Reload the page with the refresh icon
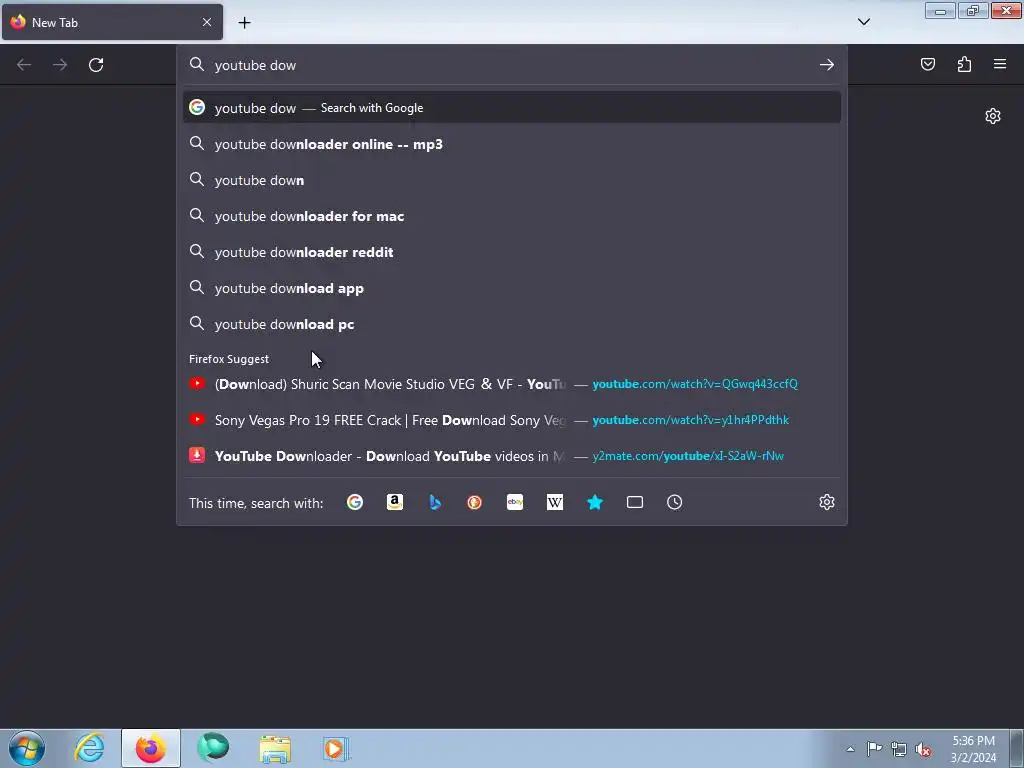Image resolution: width=1024 pixels, height=768 pixels. [x=96, y=65]
